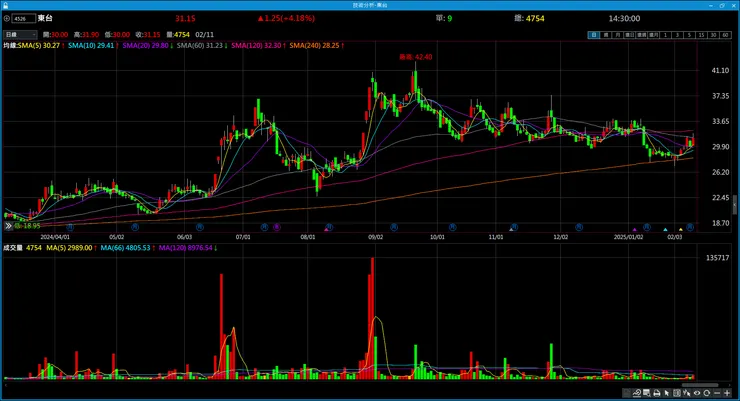Click the SMA(20) 29.80 indicator label

[145, 45]
